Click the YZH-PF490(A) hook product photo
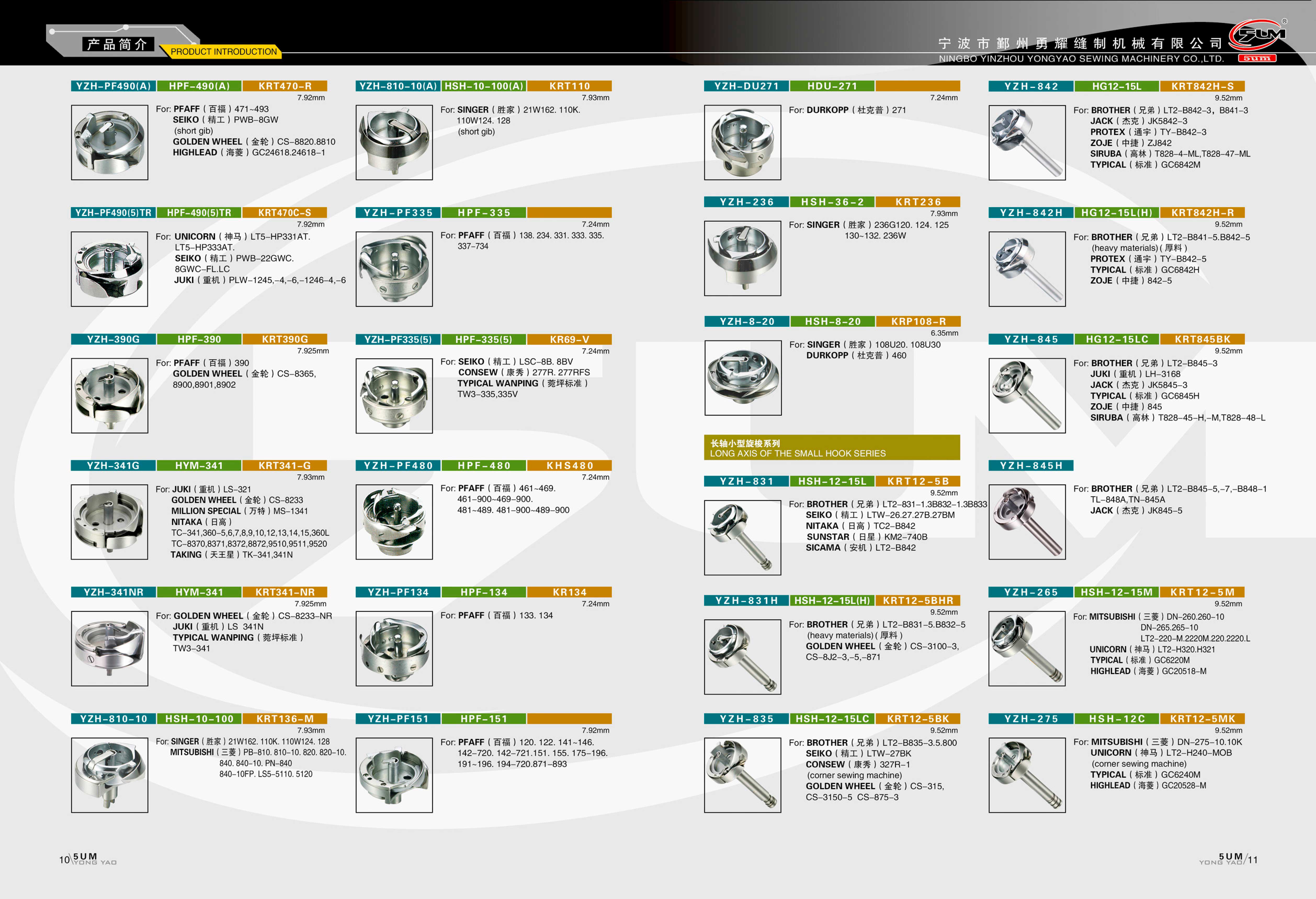This screenshot has width=1316, height=899. coord(110,143)
